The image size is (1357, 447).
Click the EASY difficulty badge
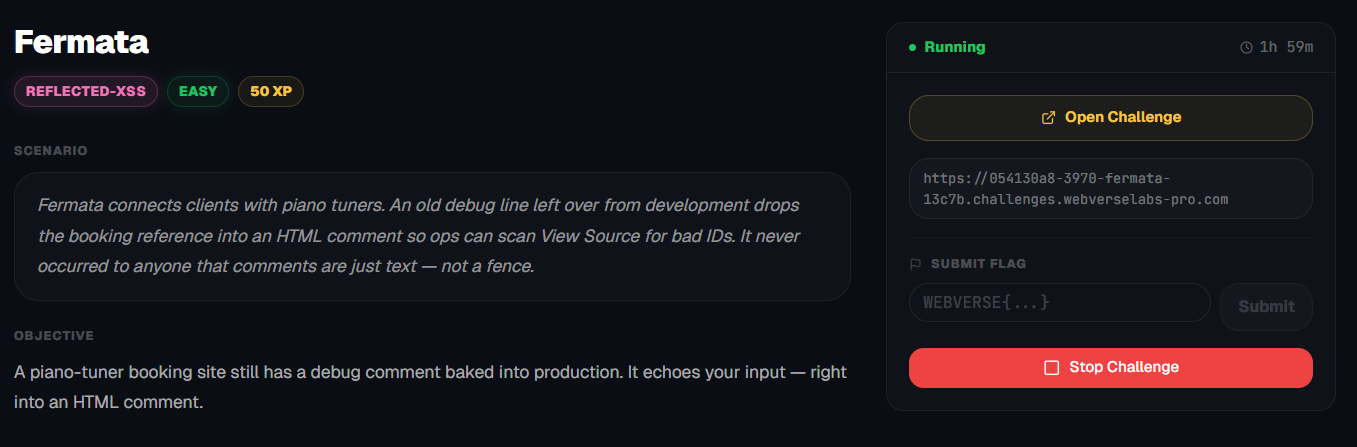click(x=198, y=91)
